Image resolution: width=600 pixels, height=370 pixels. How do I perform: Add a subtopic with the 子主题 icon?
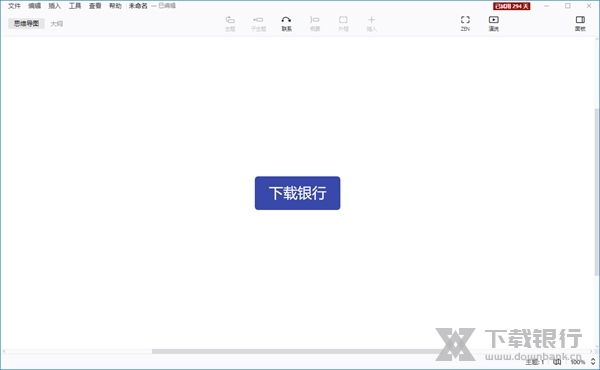258,23
